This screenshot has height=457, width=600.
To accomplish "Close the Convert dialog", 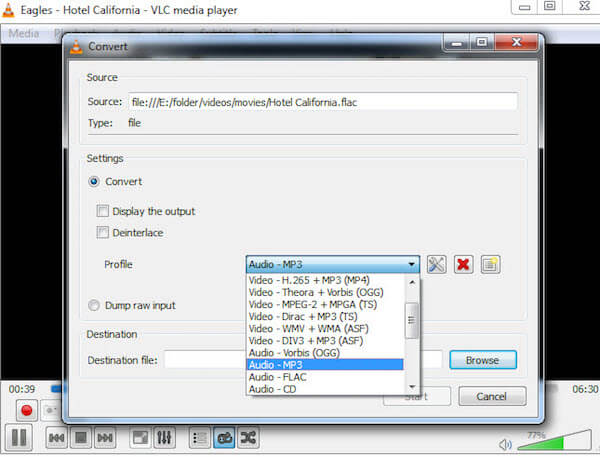I will click(x=517, y=42).
